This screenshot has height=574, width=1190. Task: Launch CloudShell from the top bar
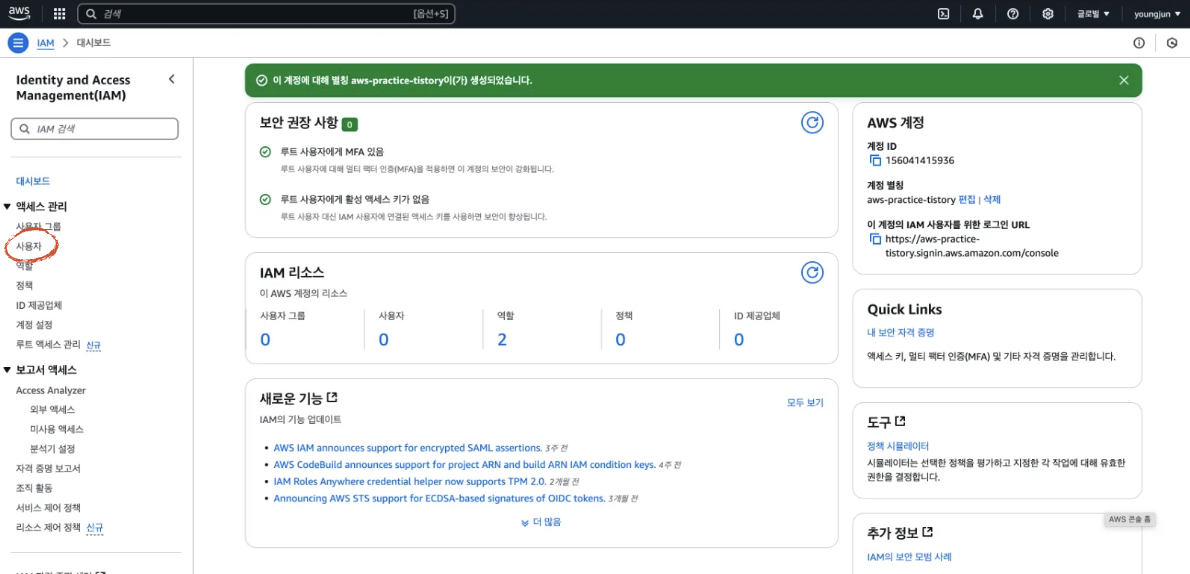click(x=944, y=14)
